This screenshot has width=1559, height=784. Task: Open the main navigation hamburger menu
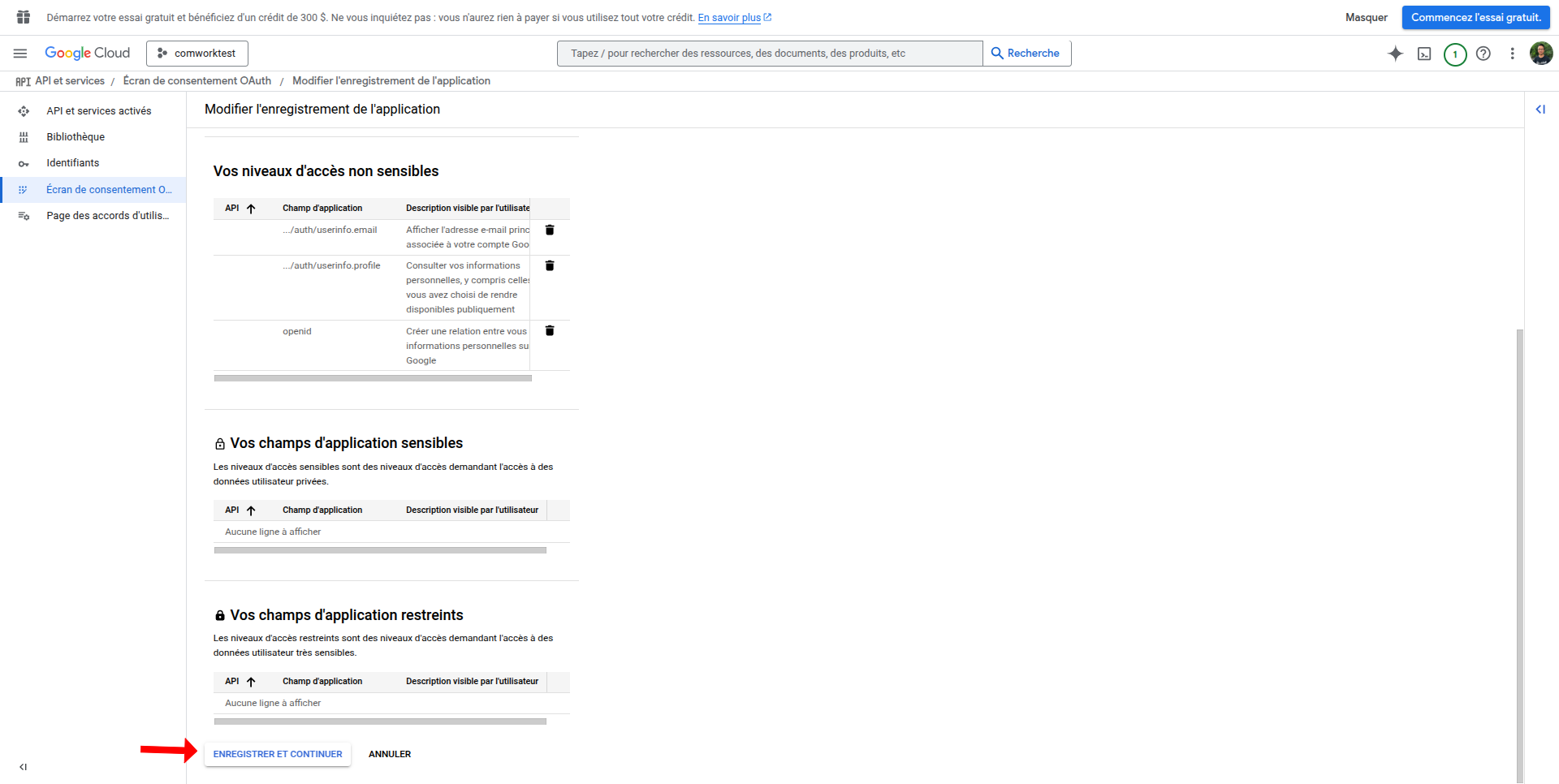click(x=20, y=54)
